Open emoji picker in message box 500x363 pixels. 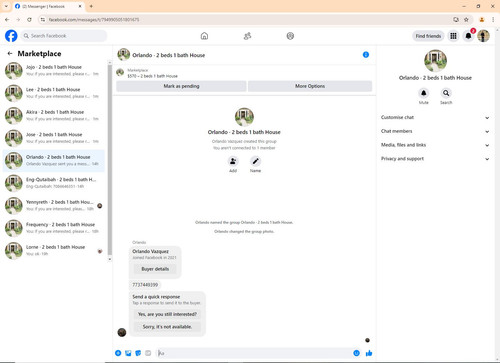356,353
